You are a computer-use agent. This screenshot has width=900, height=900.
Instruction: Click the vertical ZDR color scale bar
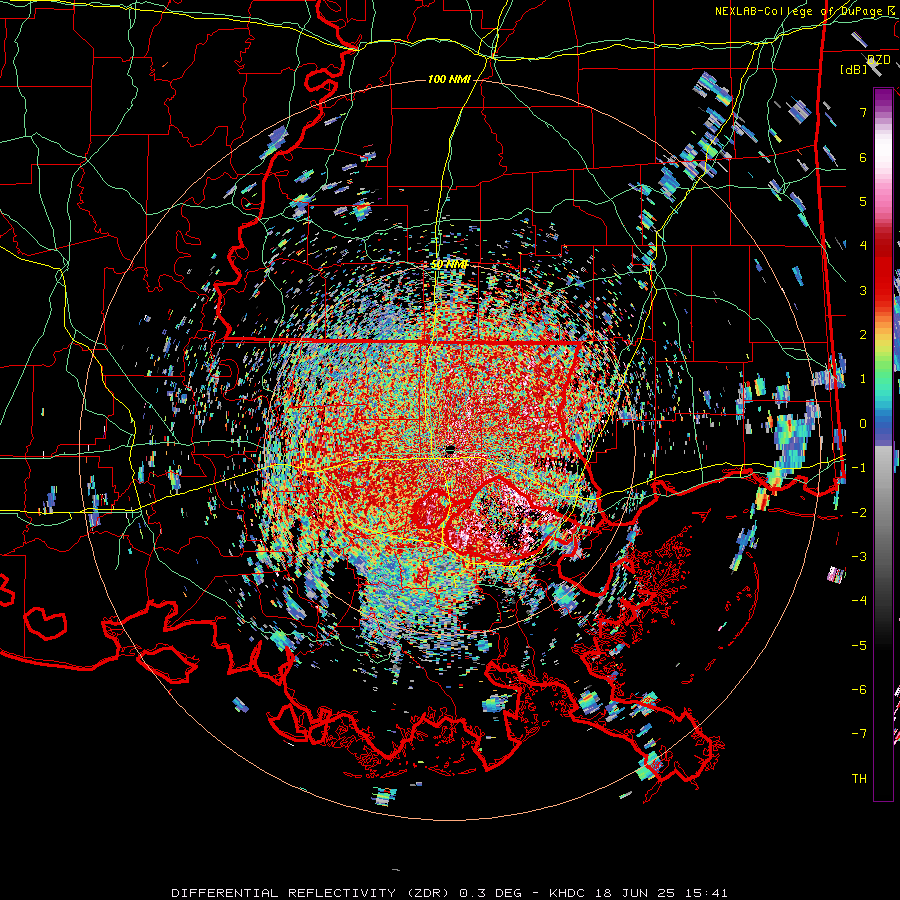pos(883,444)
